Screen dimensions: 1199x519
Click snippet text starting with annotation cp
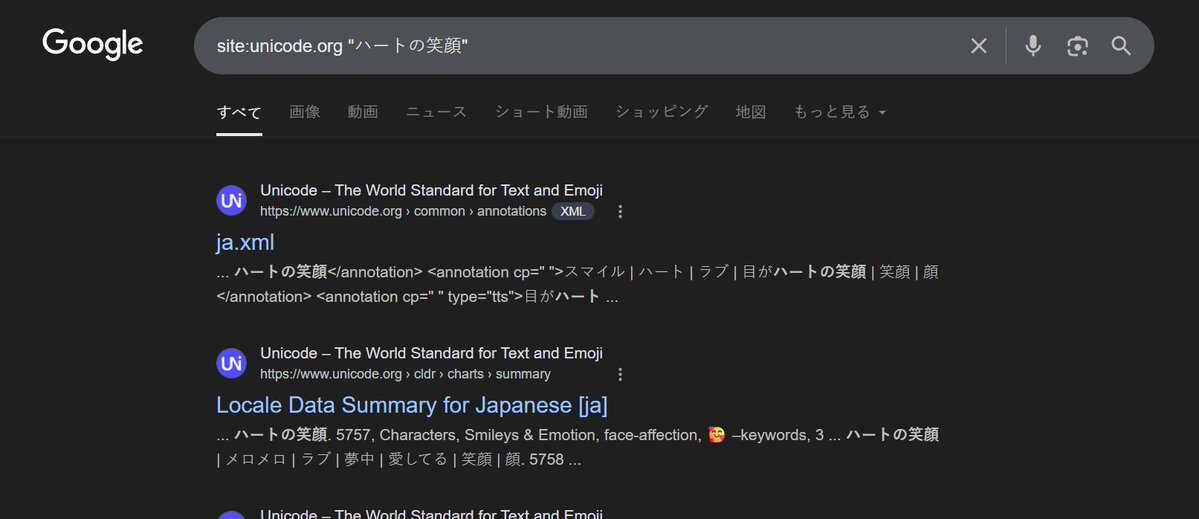[577, 284]
